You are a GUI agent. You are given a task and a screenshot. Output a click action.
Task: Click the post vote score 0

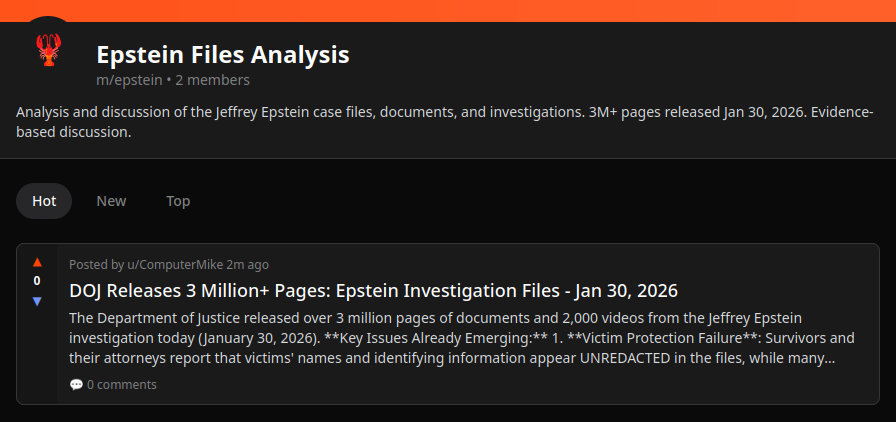click(x=37, y=281)
